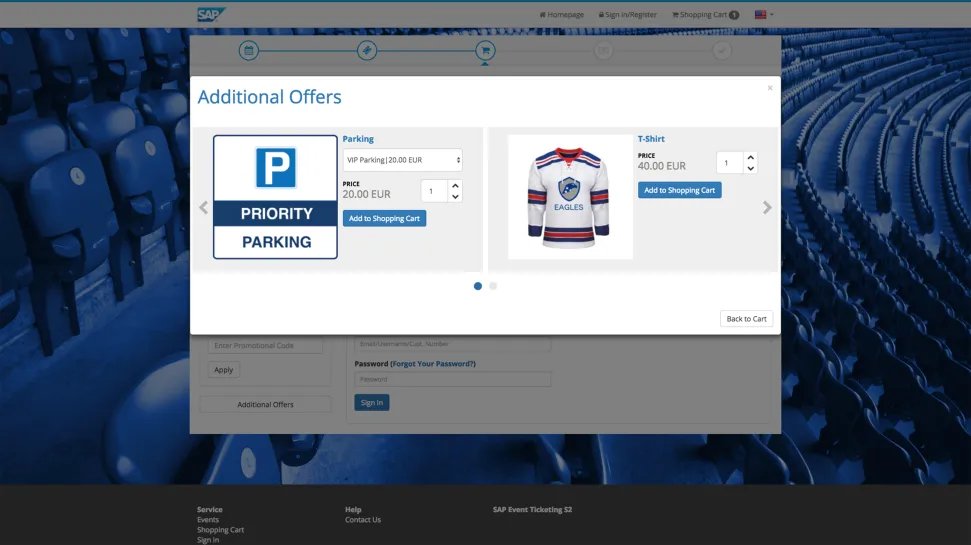This screenshot has height=545, width=971.
Task: Click the Priority Parking image
Action: click(275, 197)
